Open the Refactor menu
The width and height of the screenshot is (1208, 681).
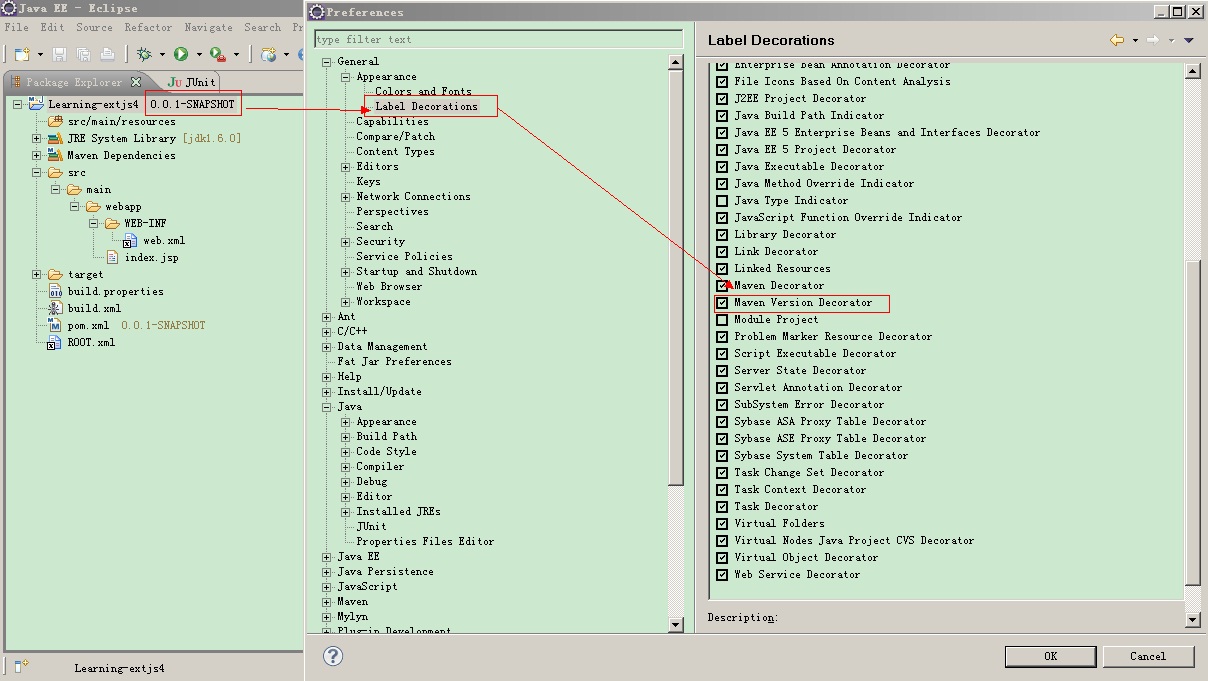tap(148, 27)
